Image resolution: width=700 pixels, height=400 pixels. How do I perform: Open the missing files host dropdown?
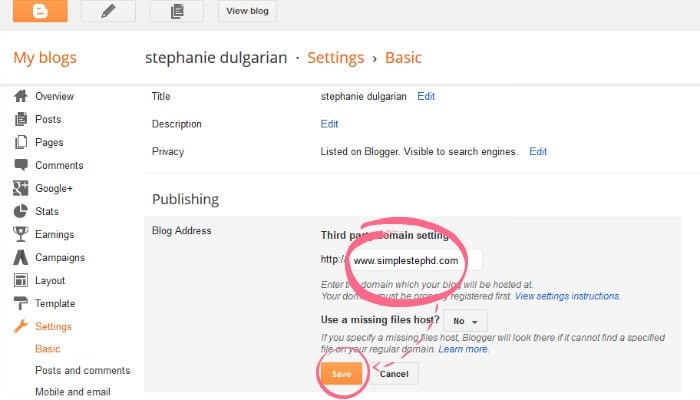465,321
